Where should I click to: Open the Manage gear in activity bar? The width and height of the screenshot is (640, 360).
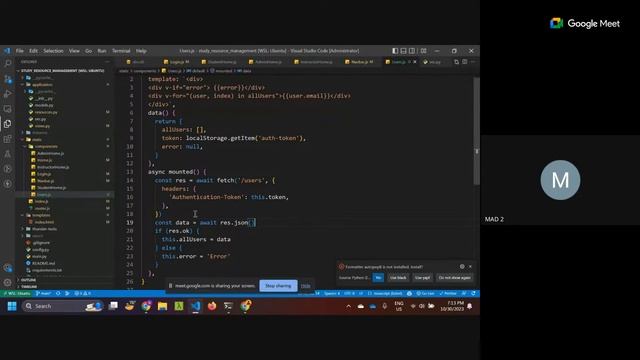(7, 282)
